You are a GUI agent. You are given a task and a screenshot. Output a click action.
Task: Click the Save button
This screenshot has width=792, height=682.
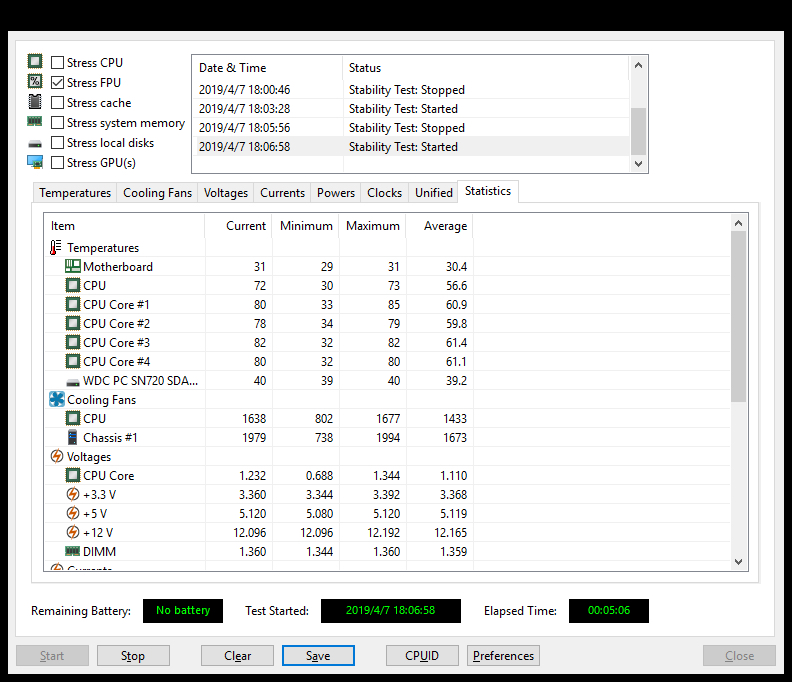coord(318,656)
